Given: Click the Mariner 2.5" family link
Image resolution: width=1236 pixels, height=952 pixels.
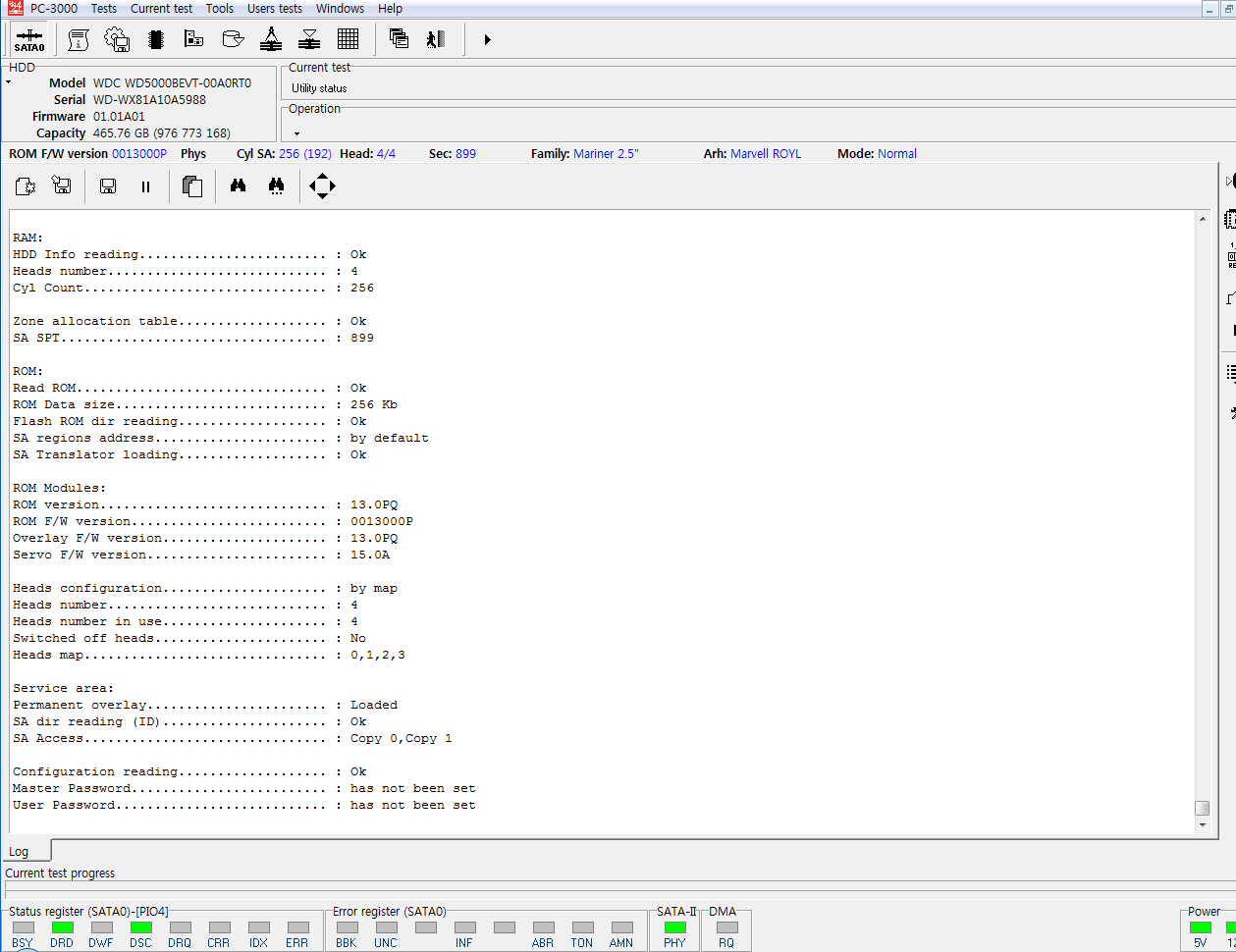Looking at the screenshot, I should click(x=606, y=153).
